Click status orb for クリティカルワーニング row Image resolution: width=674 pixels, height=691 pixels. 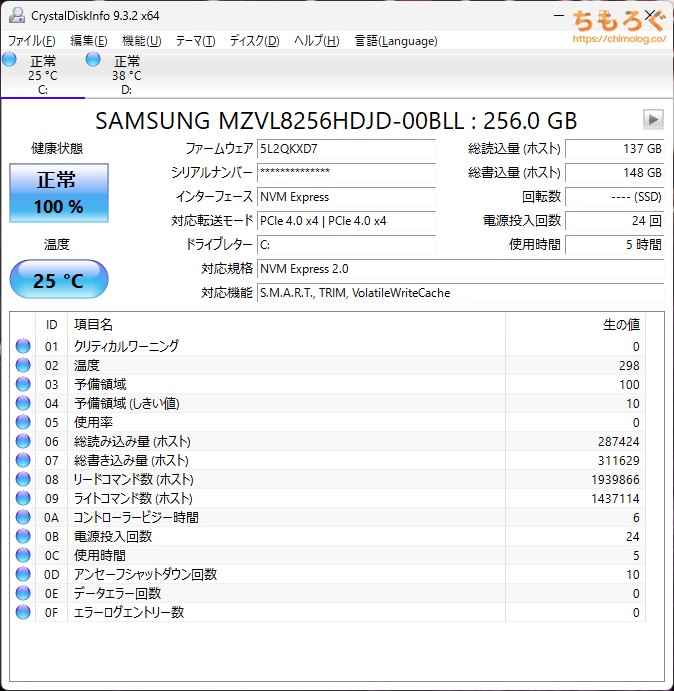pyautogui.click(x=23, y=346)
